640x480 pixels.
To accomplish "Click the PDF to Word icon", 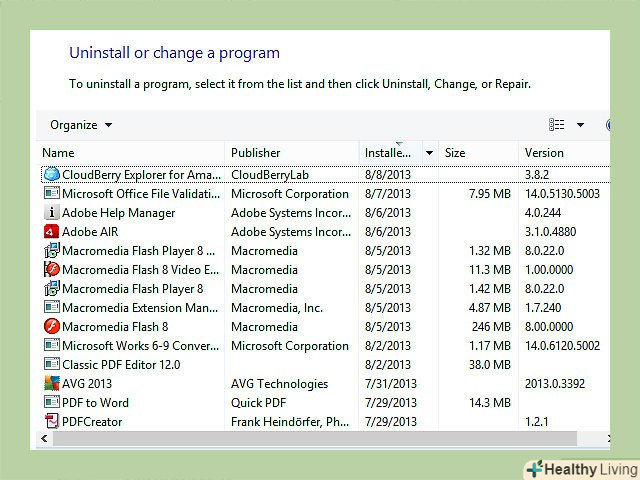I will pyautogui.click(x=51, y=402).
